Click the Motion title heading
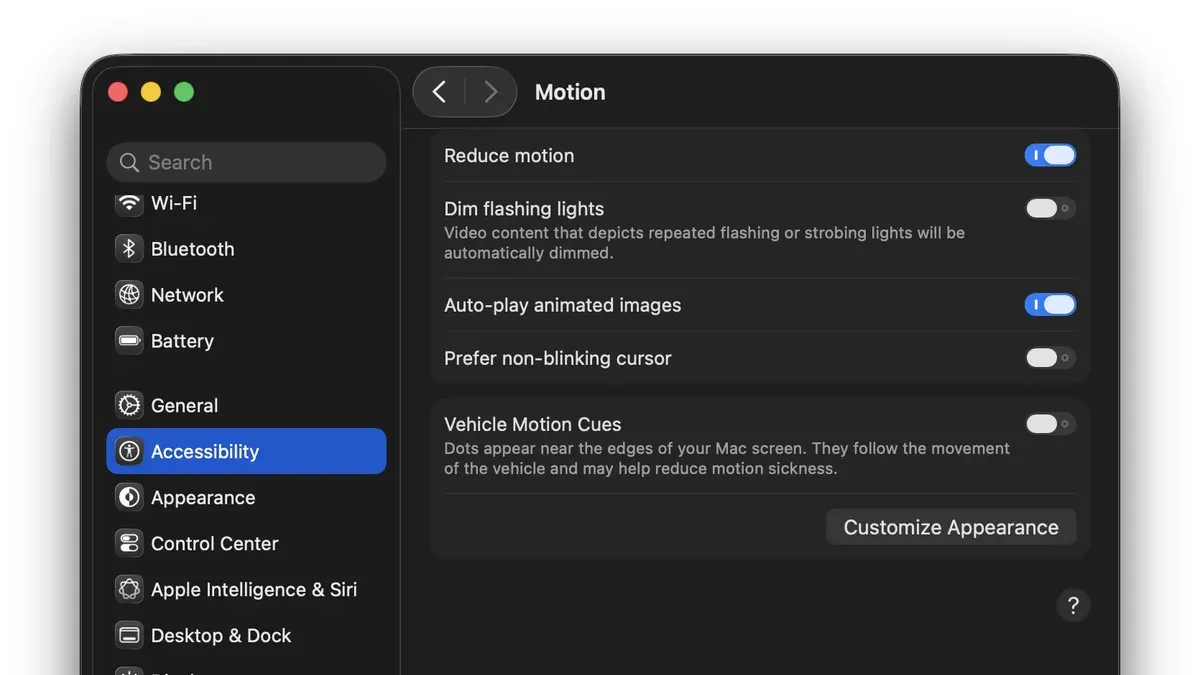 (570, 92)
